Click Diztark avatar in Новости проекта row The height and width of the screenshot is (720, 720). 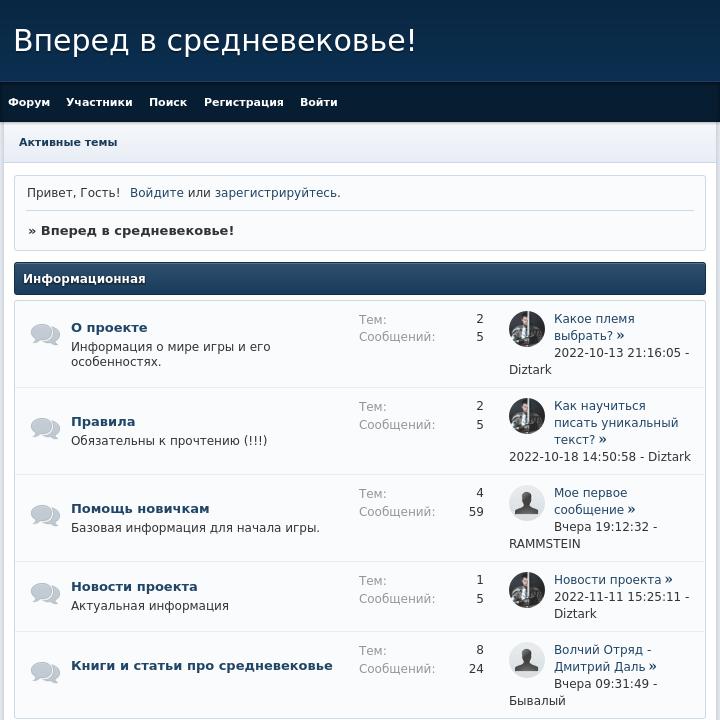pyautogui.click(x=527, y=590)
